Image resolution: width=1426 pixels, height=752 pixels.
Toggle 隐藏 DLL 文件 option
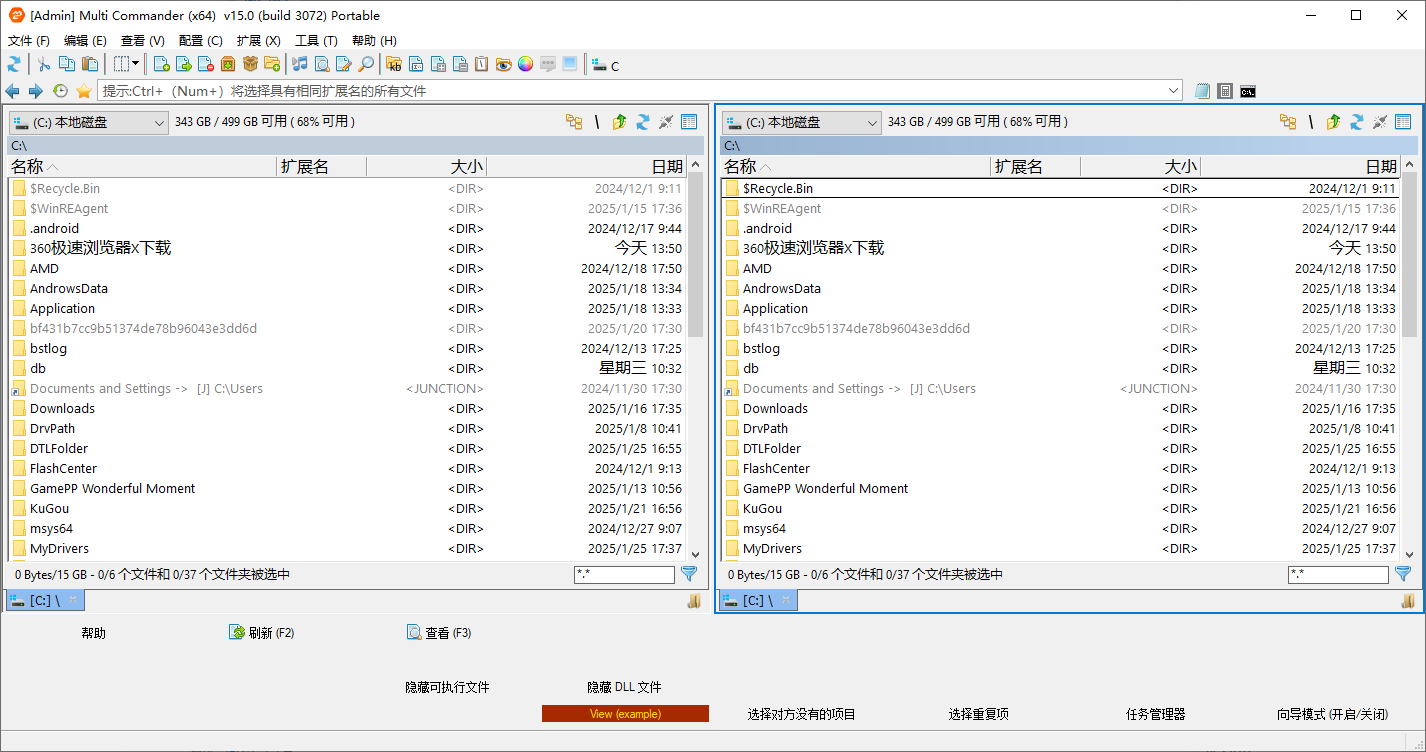[625, 687]
